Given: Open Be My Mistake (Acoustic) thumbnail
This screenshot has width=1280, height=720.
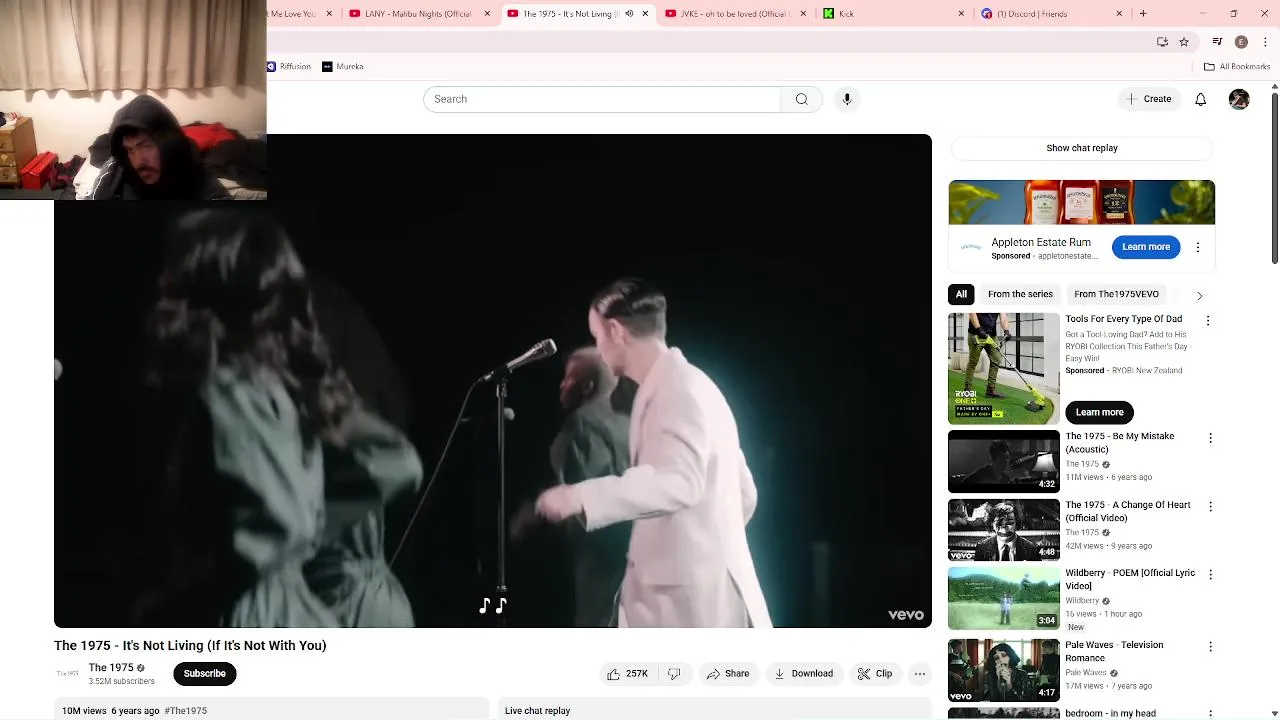Looking at the screenshot, I should (1003, 462).
